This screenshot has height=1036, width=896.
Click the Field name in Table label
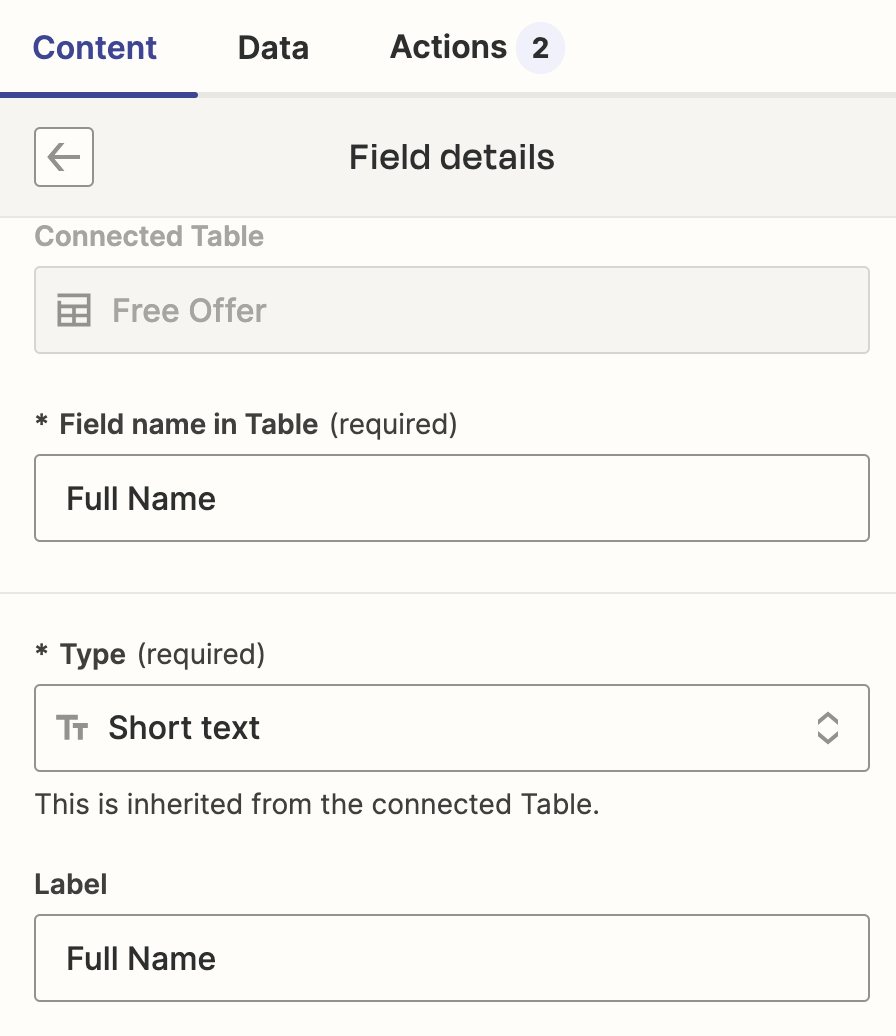[x=188, y=425]
